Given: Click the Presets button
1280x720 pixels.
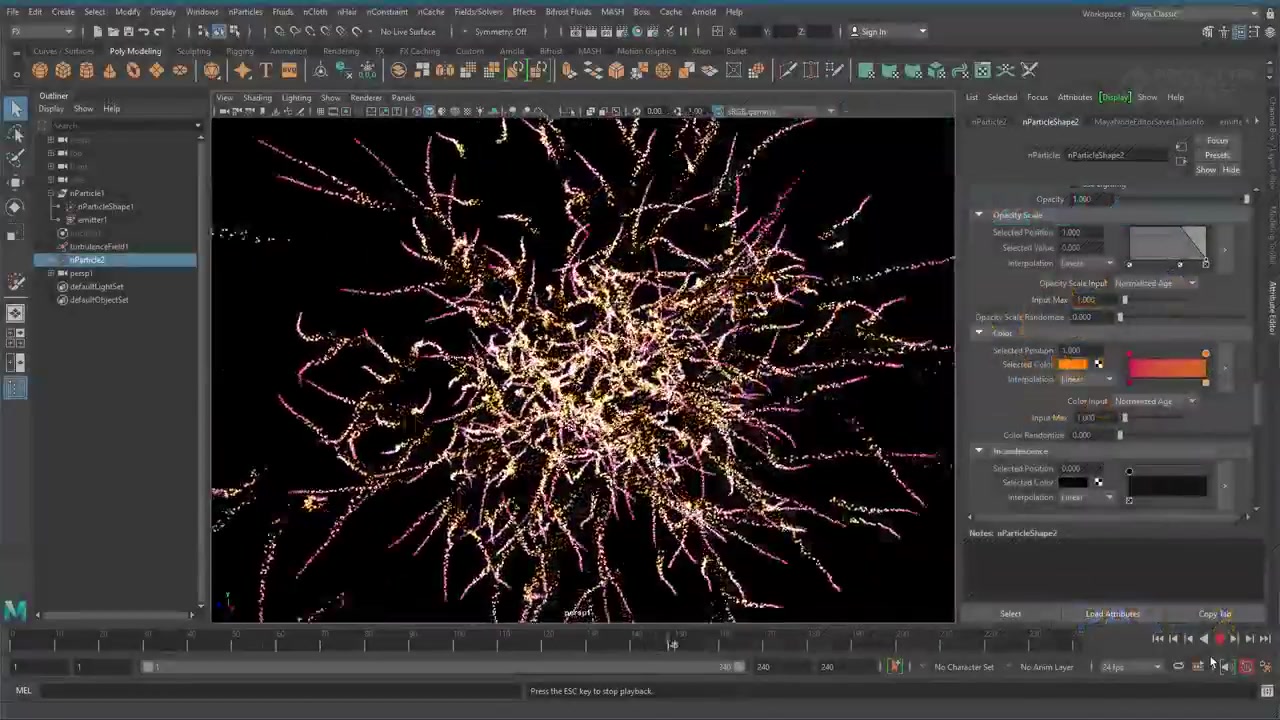Looking at the screenshot, I should coord(1217,155).
